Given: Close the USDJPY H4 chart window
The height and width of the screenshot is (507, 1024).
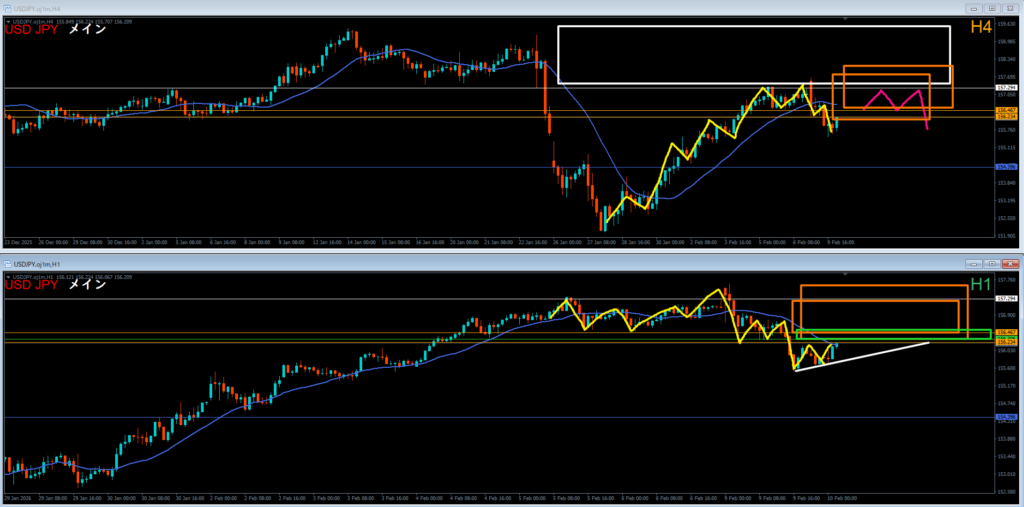Looking at the screenshot, I should pos(1010,8).
